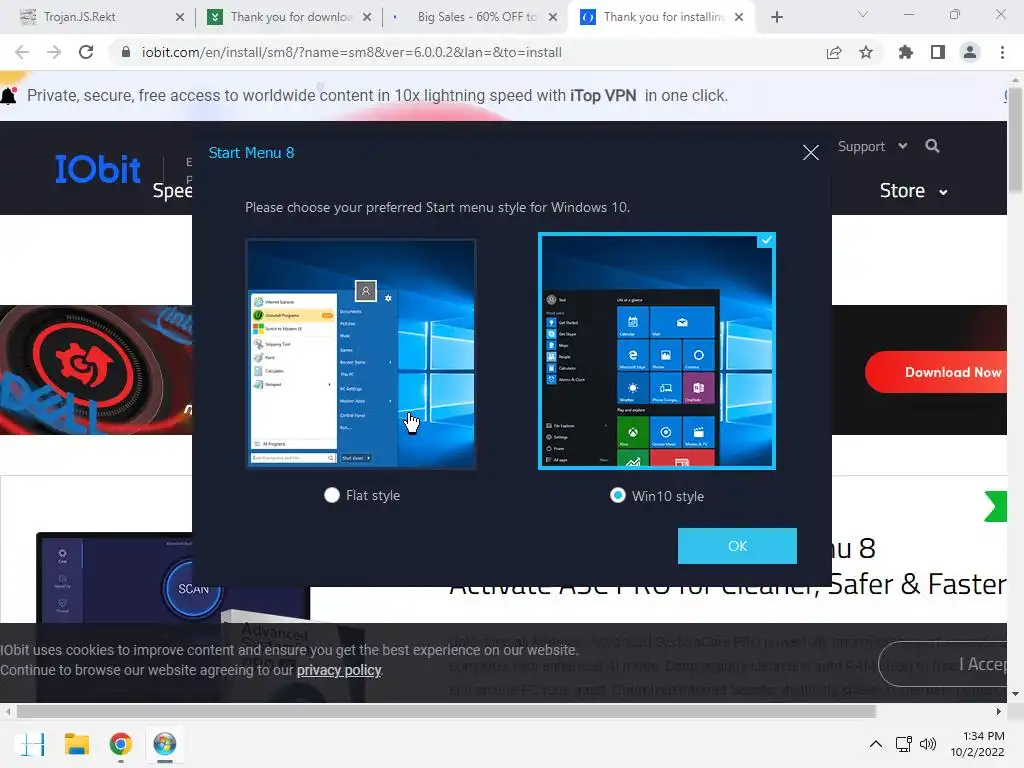Click the IObit logo

point(97,169)
